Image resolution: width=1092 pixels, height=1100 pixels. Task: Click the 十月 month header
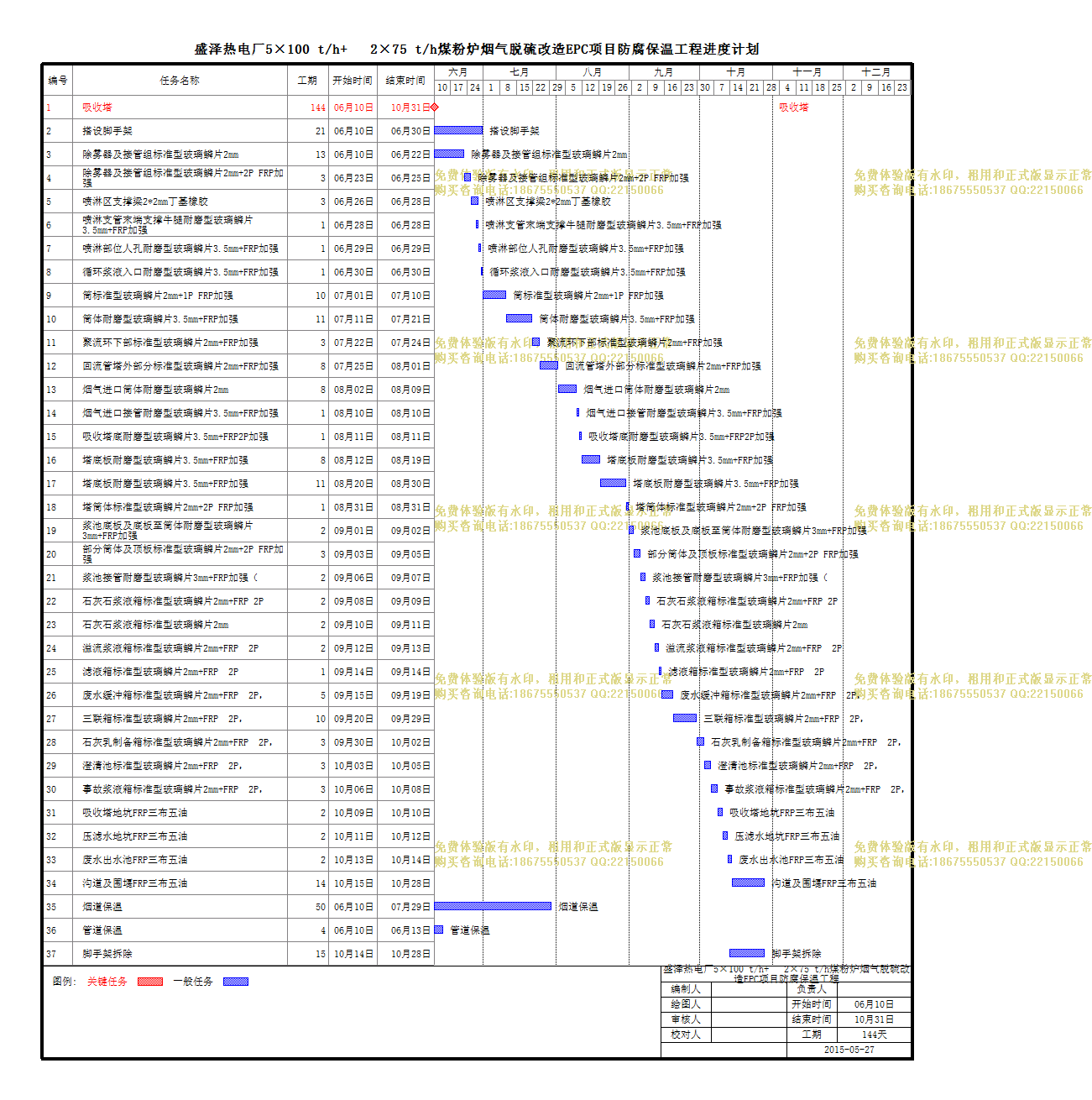tap(735, 73)
